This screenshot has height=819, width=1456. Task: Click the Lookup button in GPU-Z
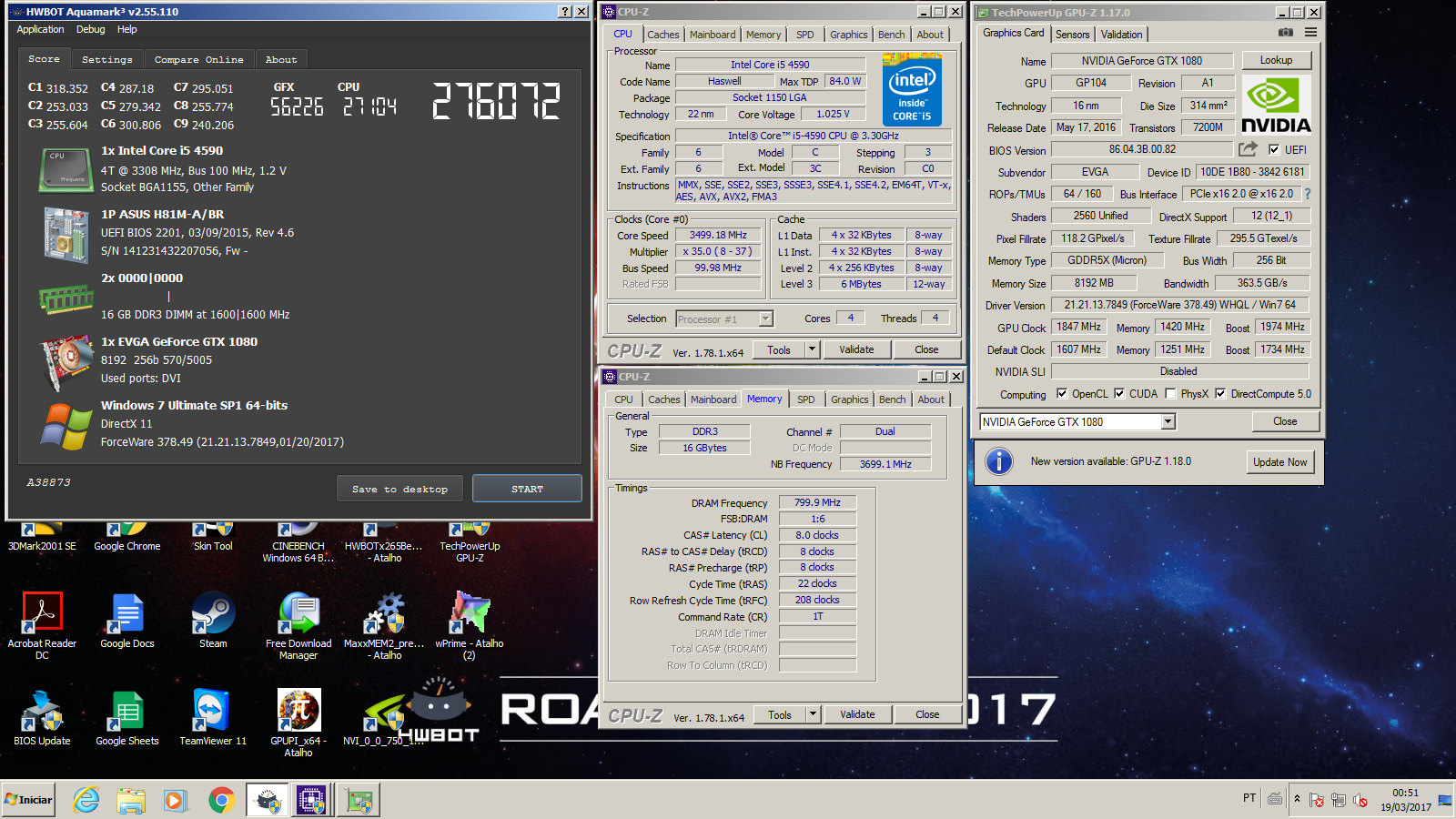[1276, 60]
